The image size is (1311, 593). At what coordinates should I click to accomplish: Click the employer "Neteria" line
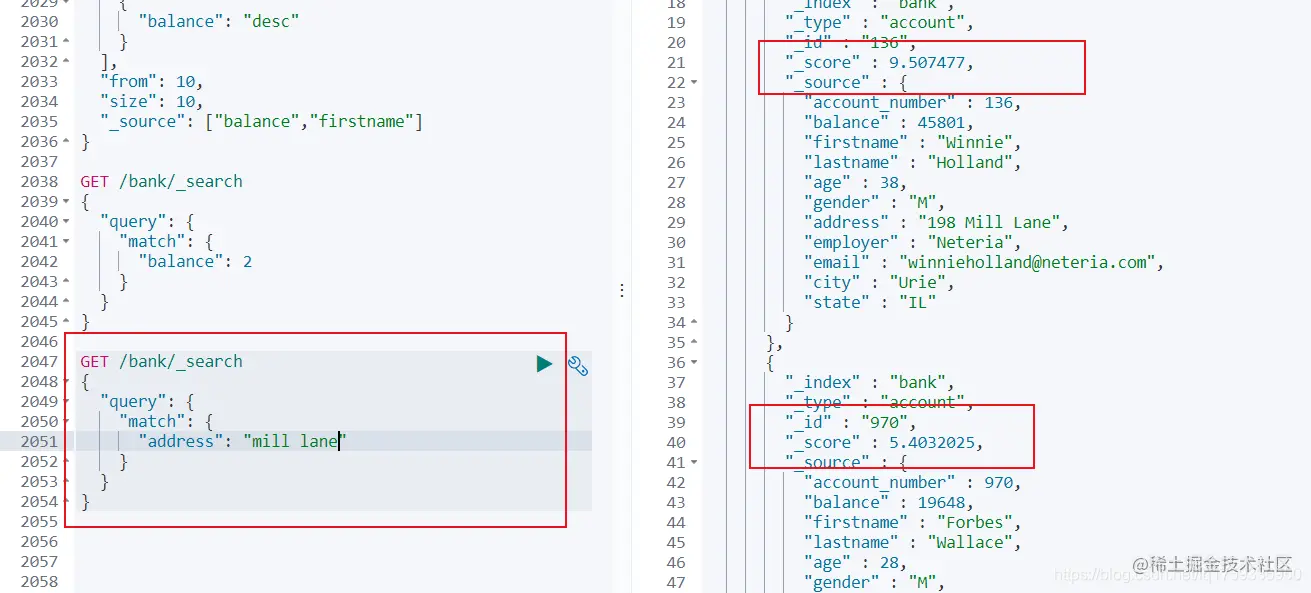tap(913, 242)
